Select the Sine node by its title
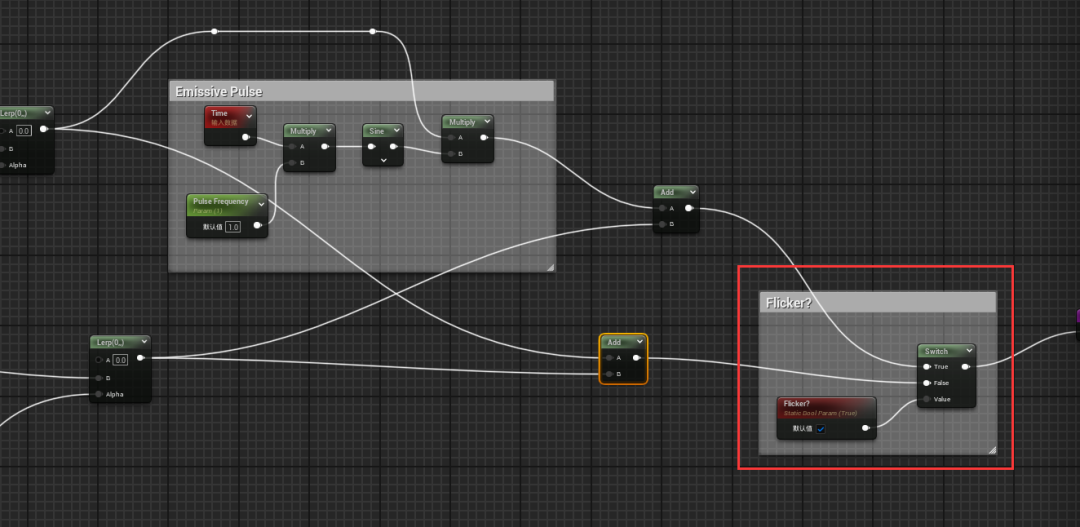The width and height of the screenshot is (1080, 527). point(377,130)
